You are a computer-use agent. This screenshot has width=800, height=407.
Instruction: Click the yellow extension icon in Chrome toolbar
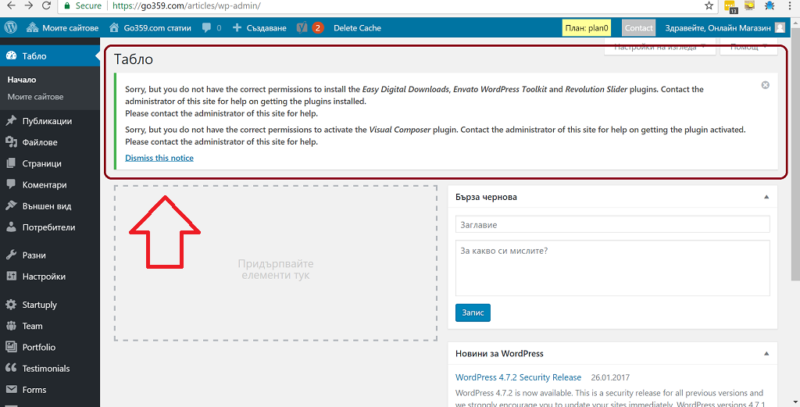pyautogui.click(x=730, y=6)
